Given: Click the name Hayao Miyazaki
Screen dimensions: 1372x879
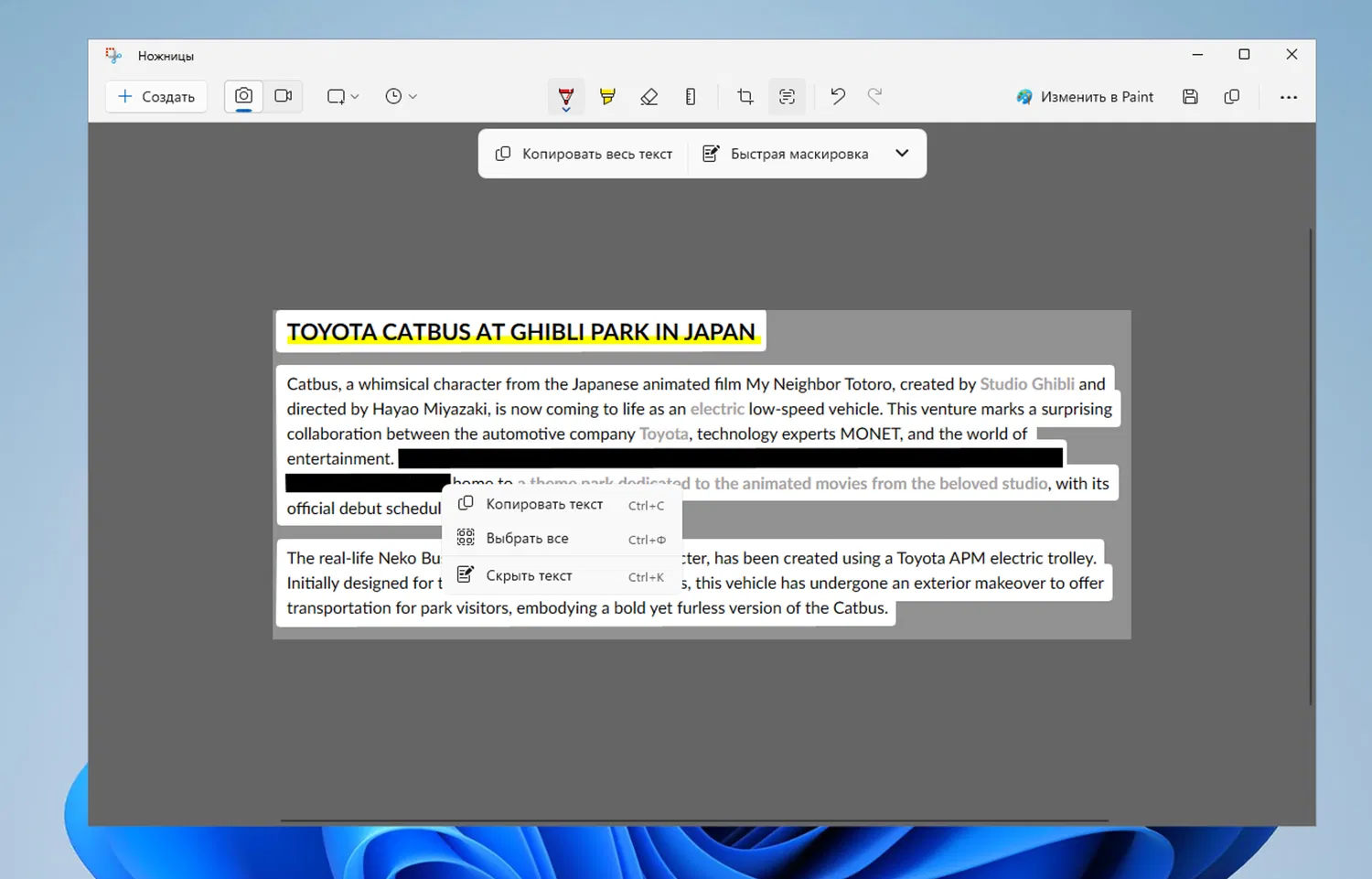Looking at the screenshot, I should (430, 409).
